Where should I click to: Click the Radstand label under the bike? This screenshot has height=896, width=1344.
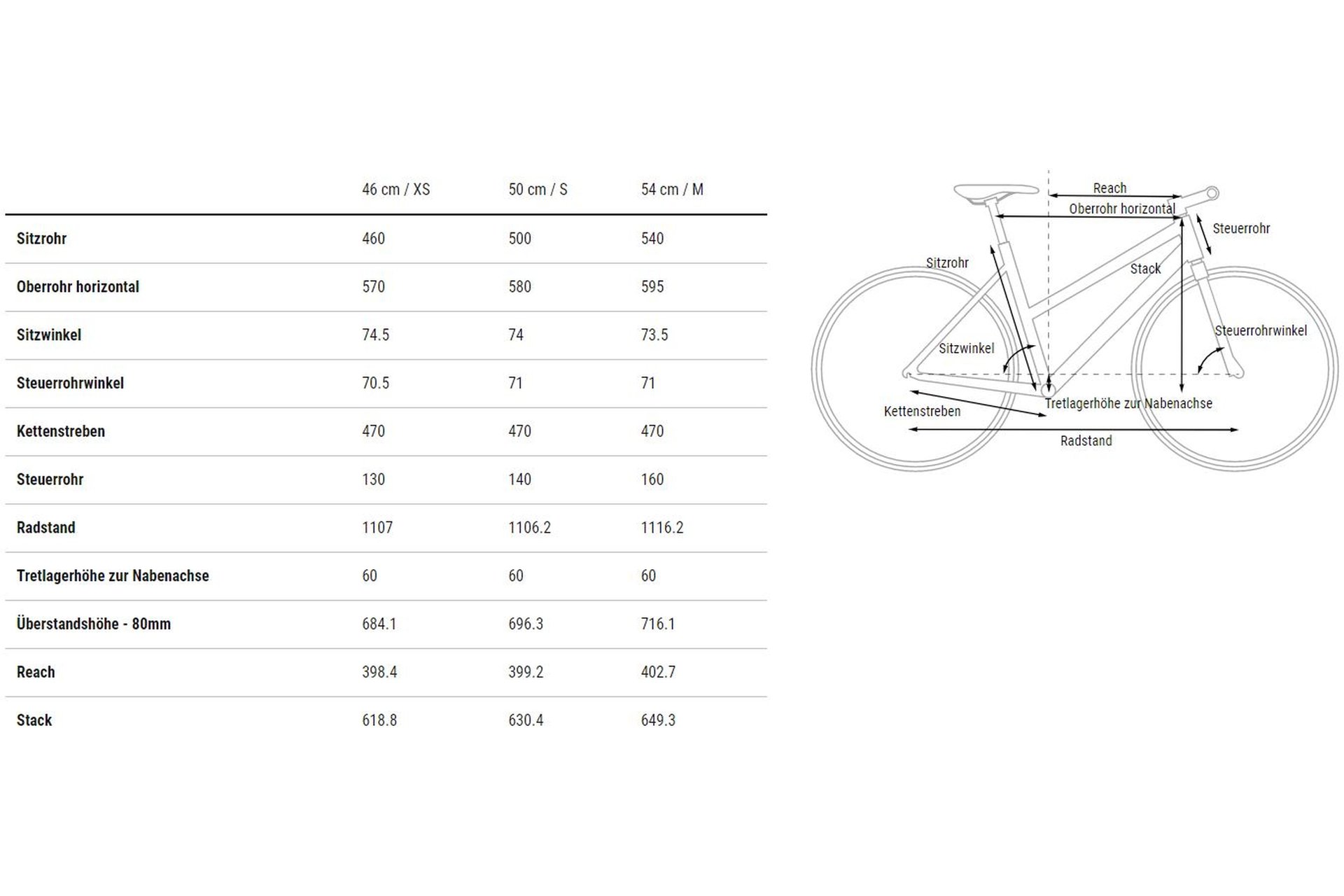(x=1086, y=440)
